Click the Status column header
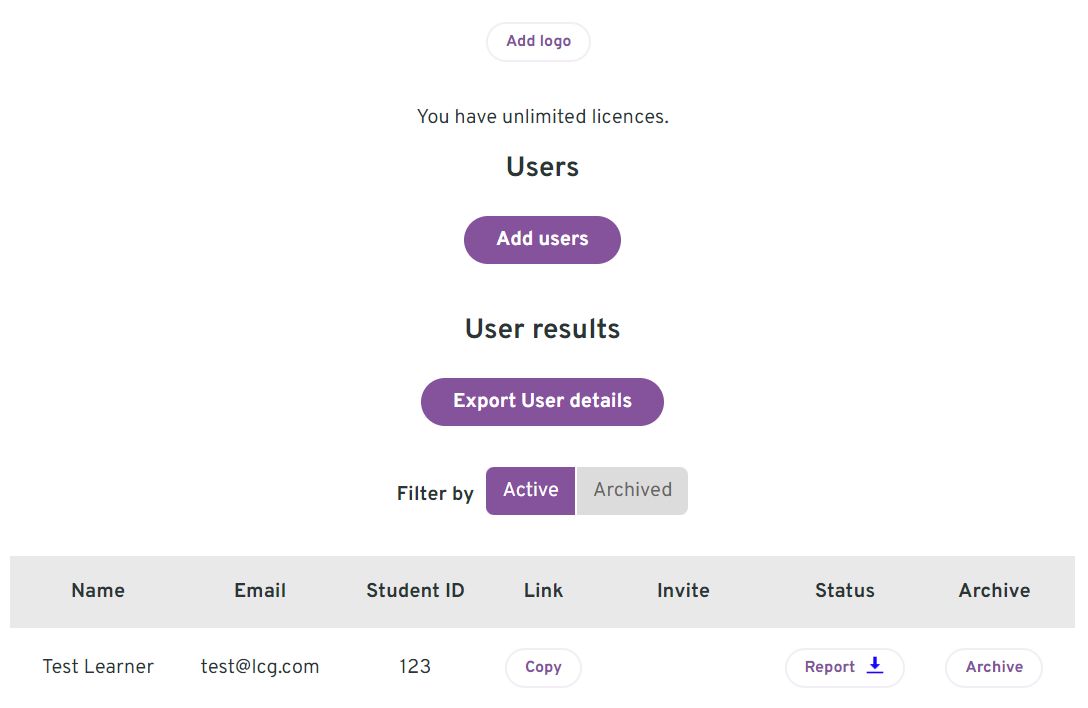1088x708 pixels. pos(844,591)
